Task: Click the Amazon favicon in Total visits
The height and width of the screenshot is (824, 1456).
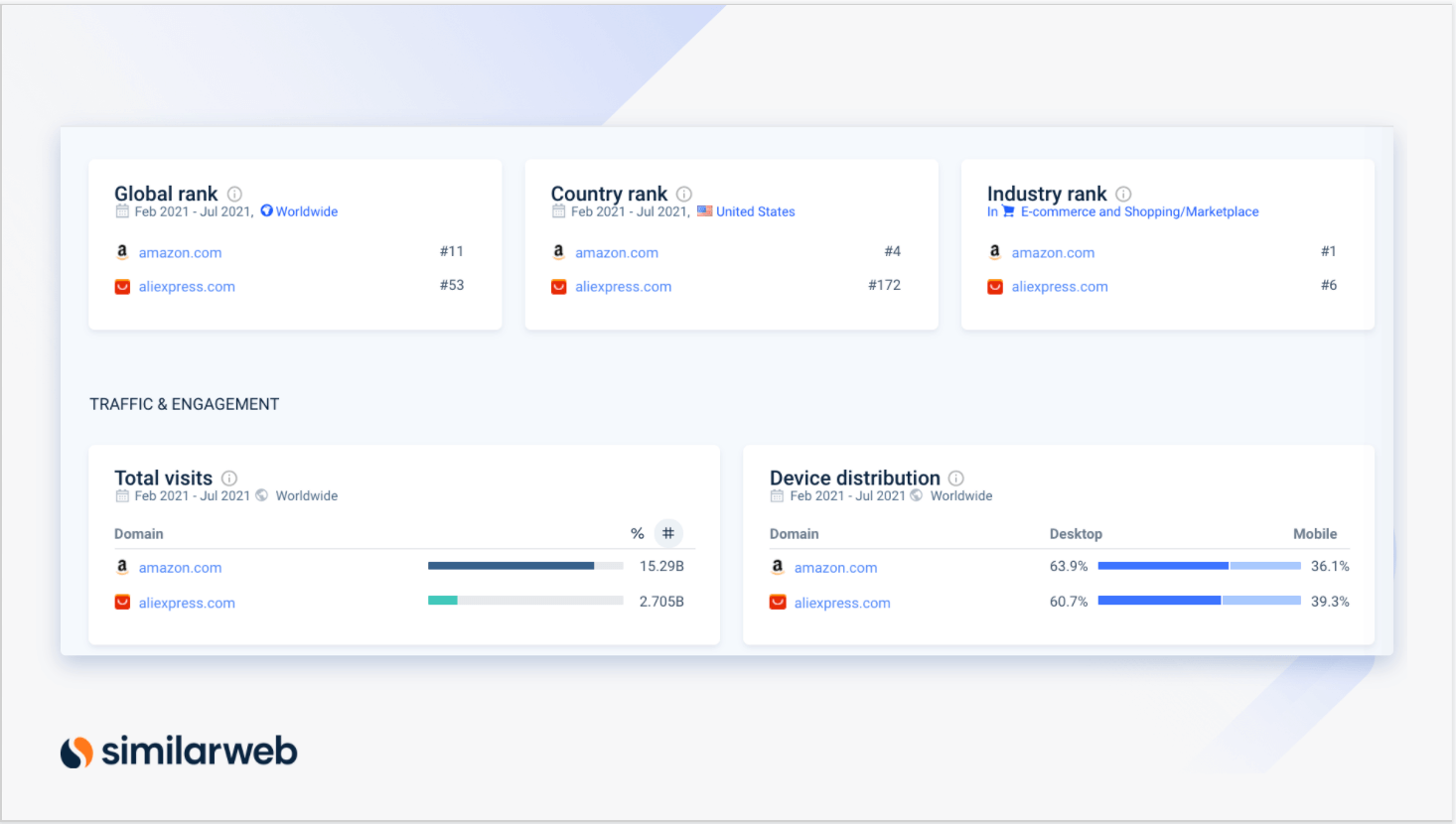Action: [122, 567]
